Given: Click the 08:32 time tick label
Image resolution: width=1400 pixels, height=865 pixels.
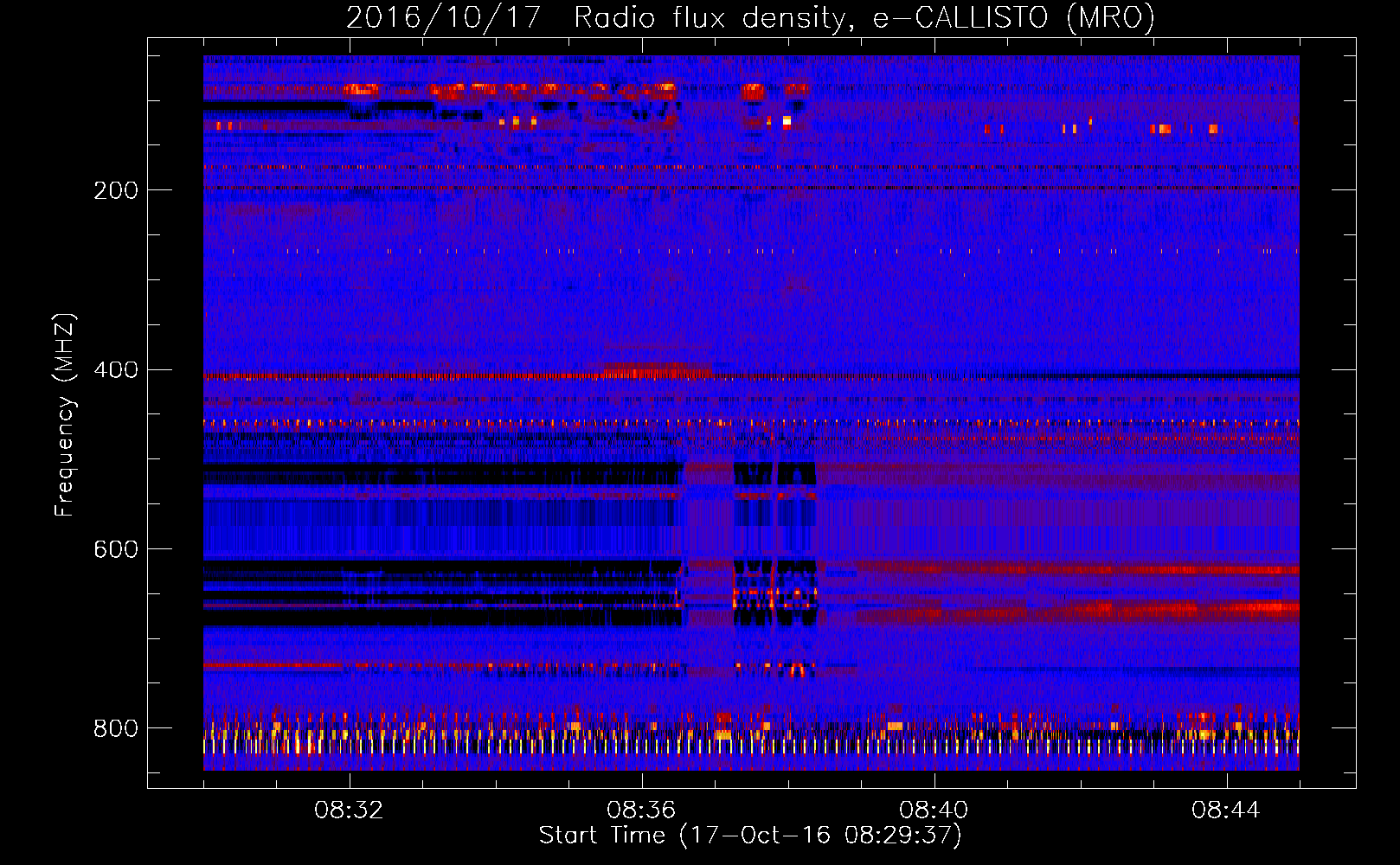Looking at the screenshot, I should click(349, 811).
